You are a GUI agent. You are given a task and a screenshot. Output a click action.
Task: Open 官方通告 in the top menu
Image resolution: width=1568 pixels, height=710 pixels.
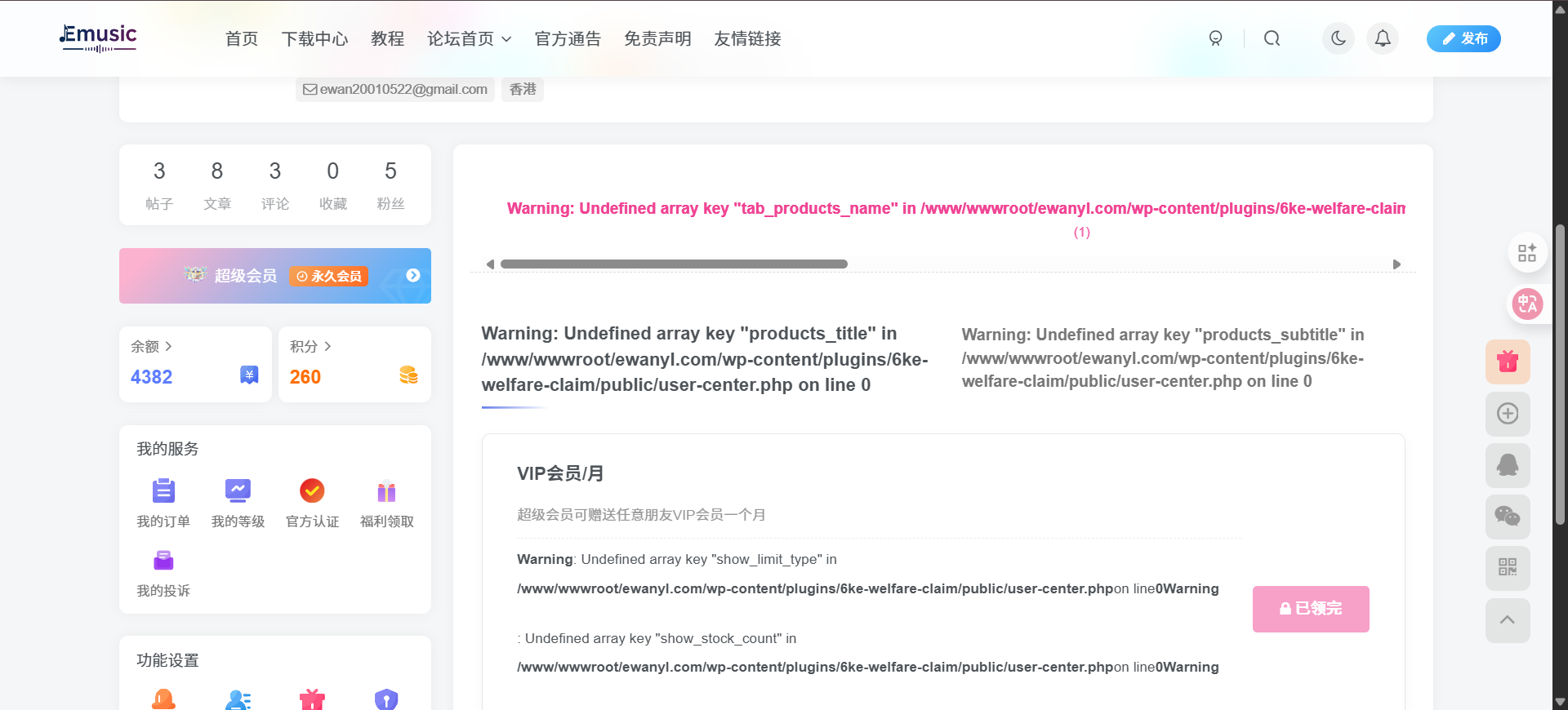point(568,38)
